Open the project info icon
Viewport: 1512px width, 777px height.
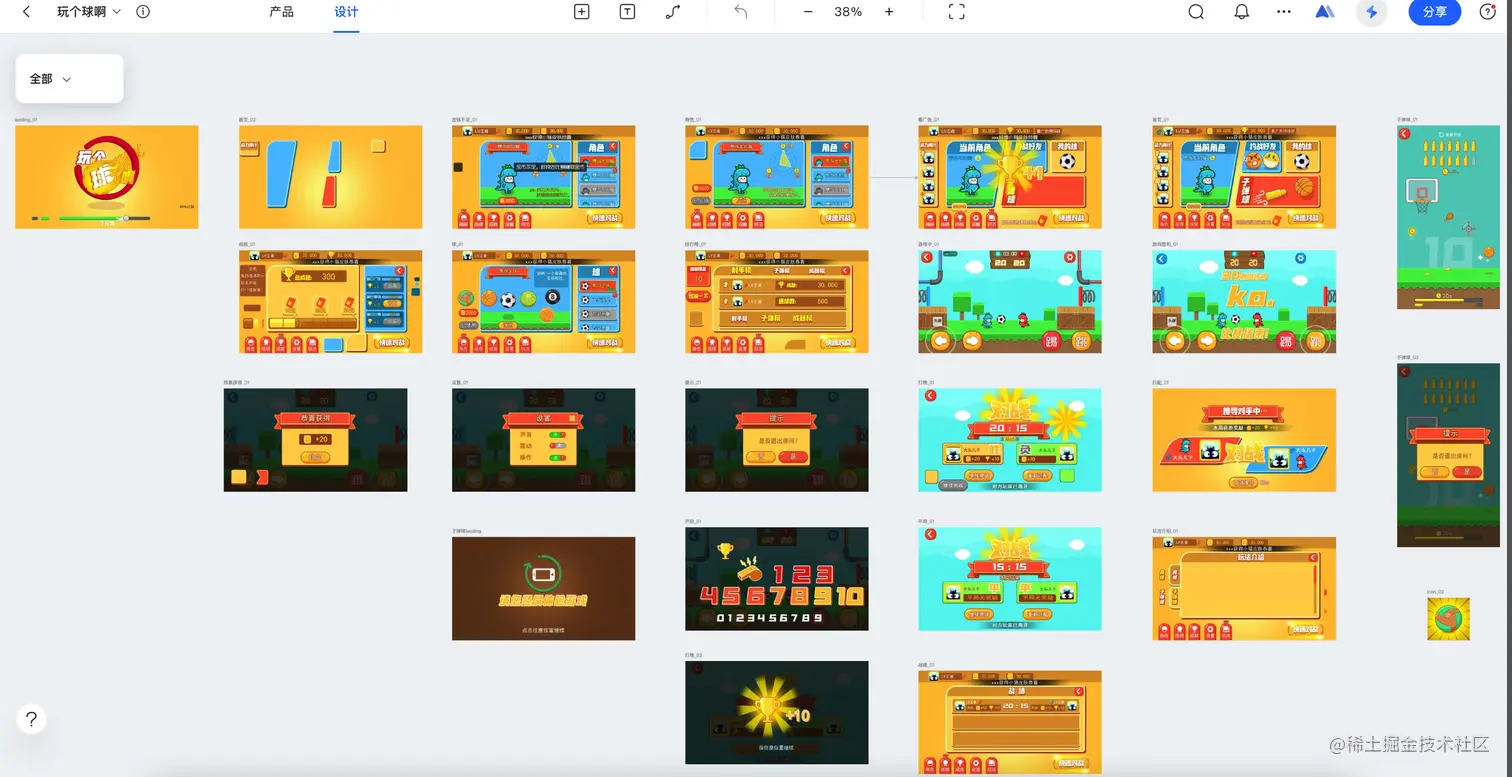coord(143,12)
